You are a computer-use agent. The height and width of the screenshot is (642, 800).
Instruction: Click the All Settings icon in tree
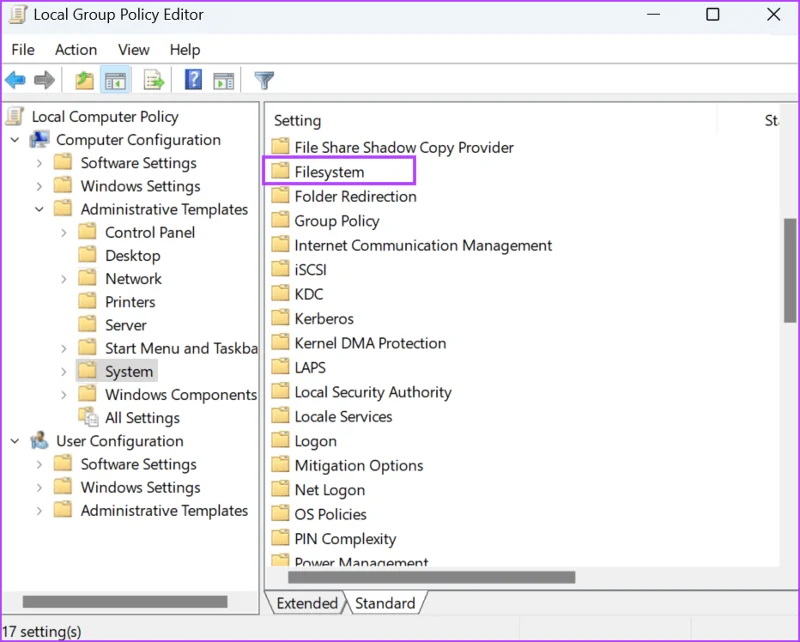(x=88, y=417)
